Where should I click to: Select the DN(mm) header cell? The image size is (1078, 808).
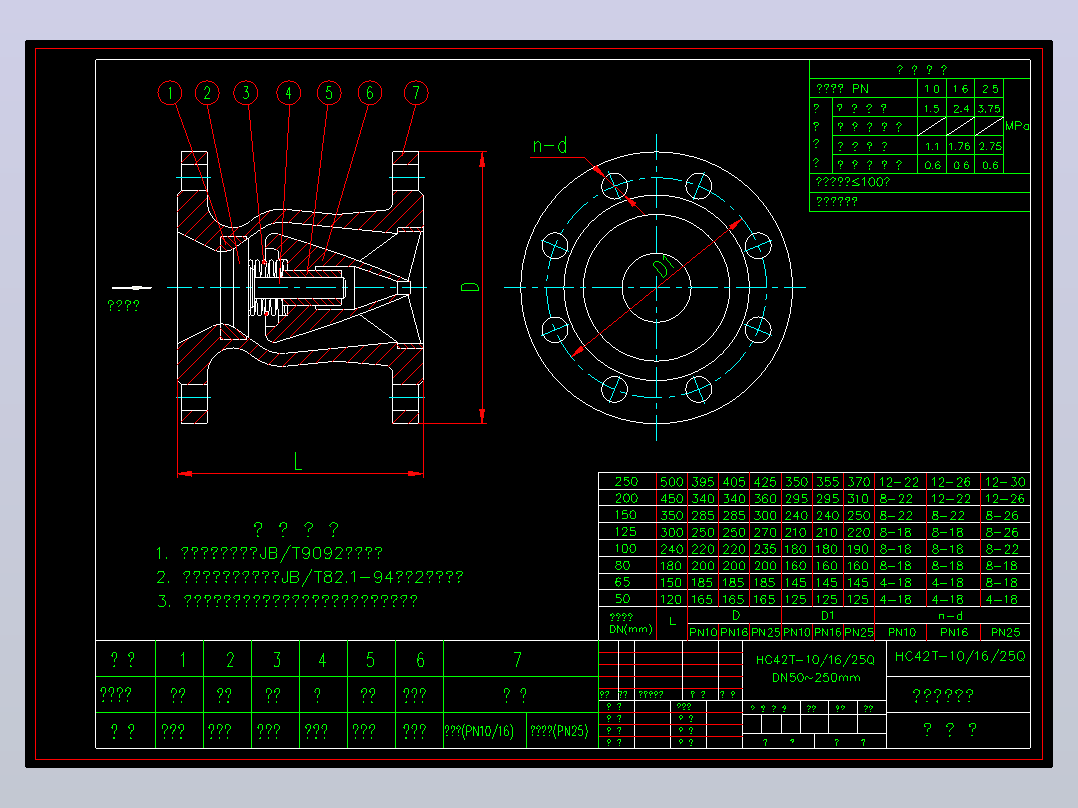tap(627, 624)
